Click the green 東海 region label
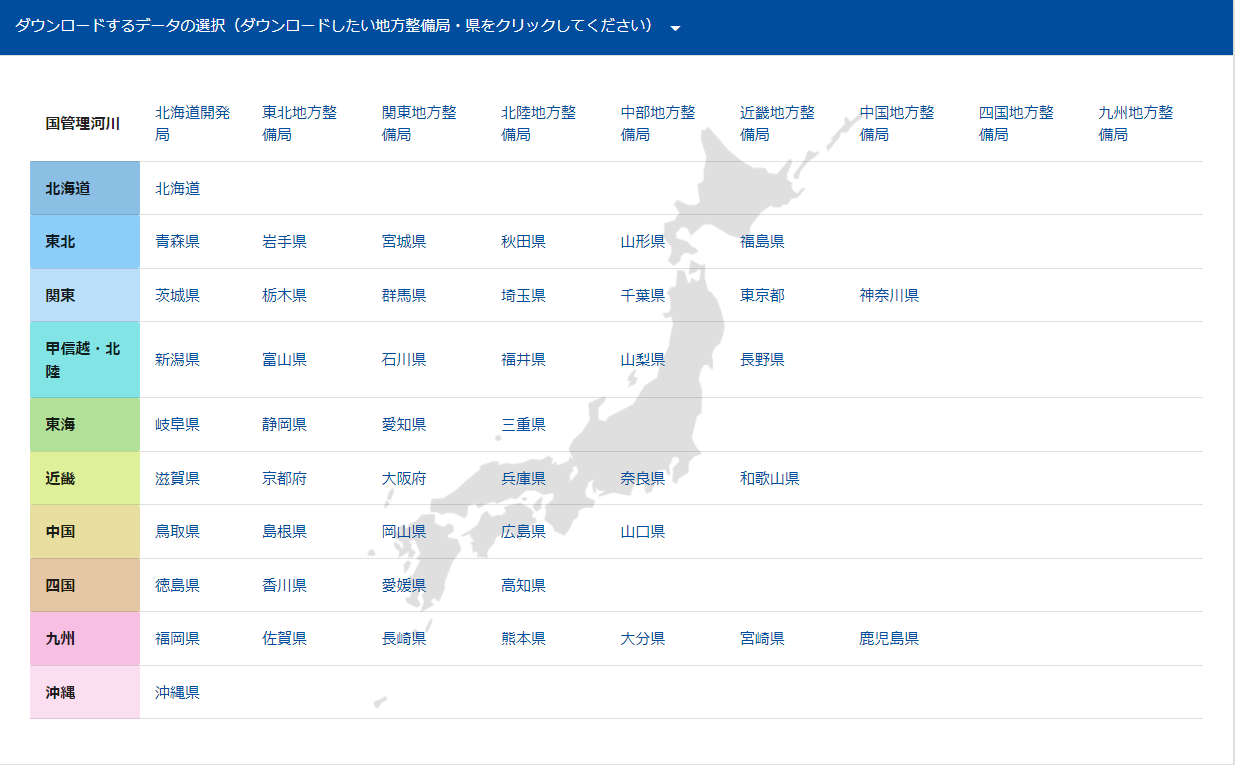This screenshot has height=765, width=1235. 85,424
